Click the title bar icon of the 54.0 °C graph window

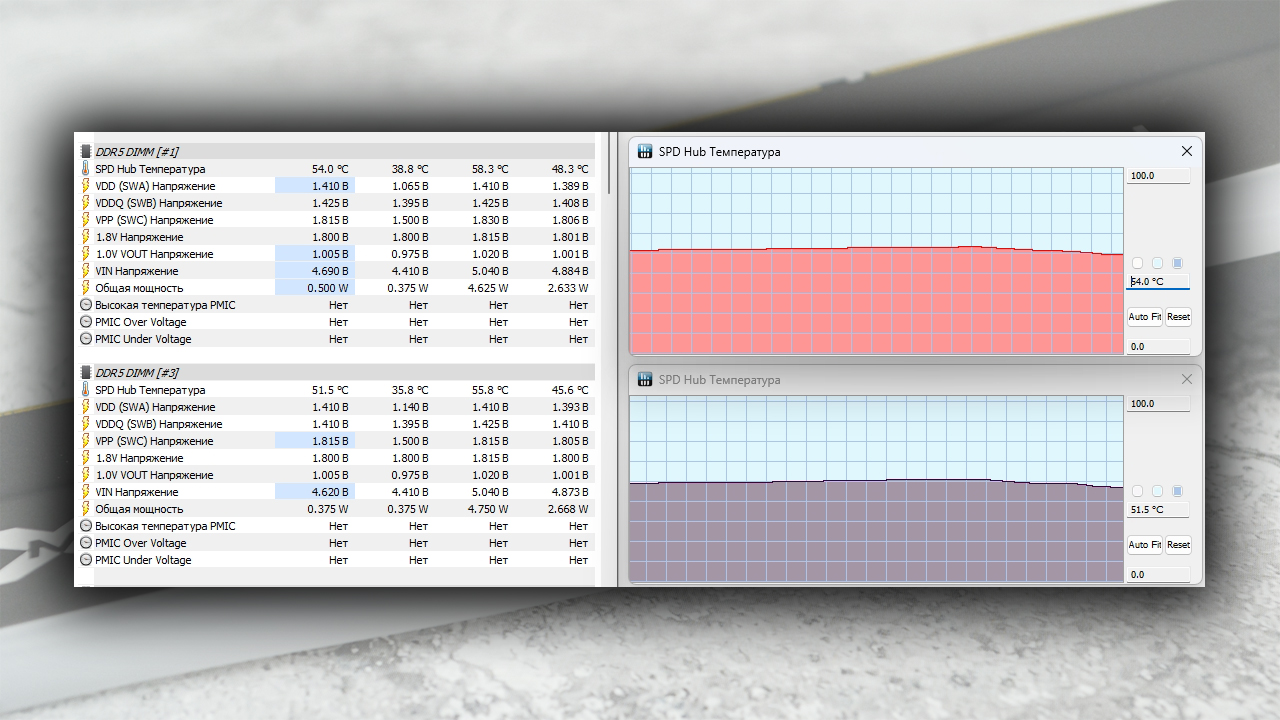645,152
